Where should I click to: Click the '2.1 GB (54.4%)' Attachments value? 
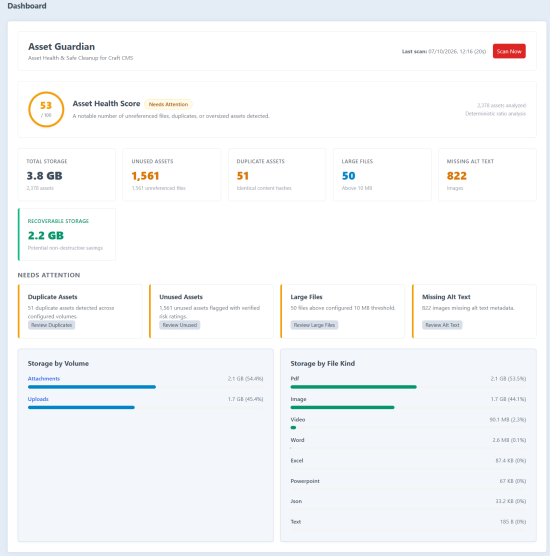pyautogui.click(x=245, y=379)
